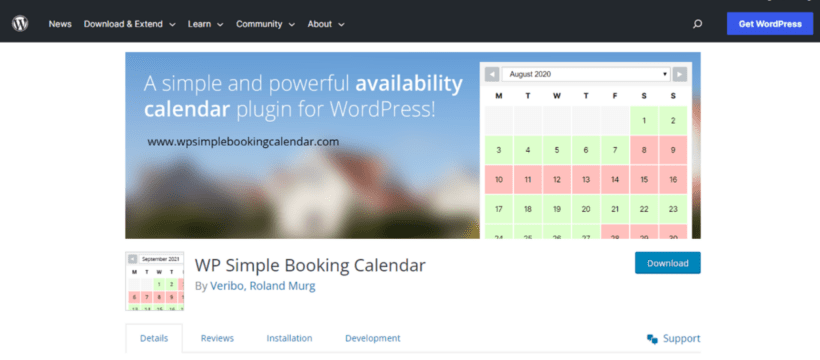Click previous arrow in September 2021 thumbnail
The width and height of the screenshot is (820, 360).
pyautogui.click(x=133, y=258)
